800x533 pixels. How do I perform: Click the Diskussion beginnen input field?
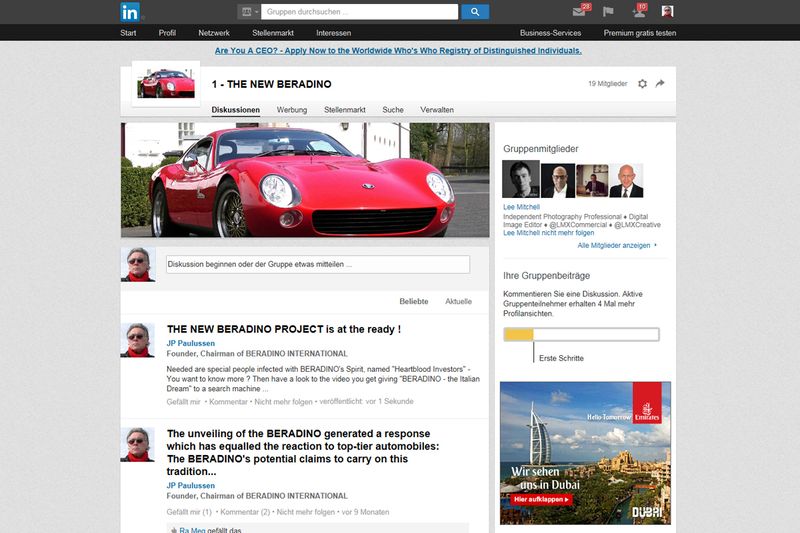pos(318,264)
